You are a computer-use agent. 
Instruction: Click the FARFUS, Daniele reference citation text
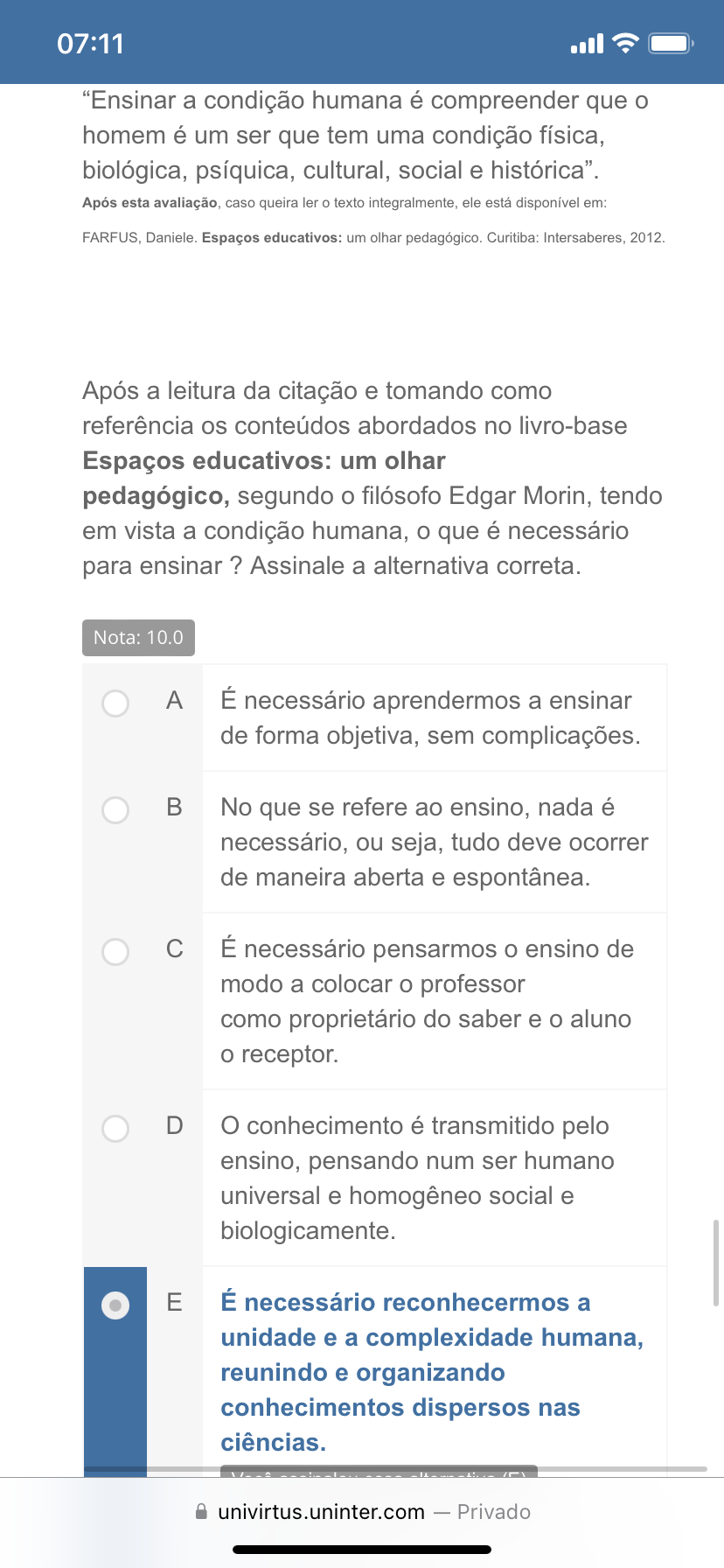coord(373,237)
